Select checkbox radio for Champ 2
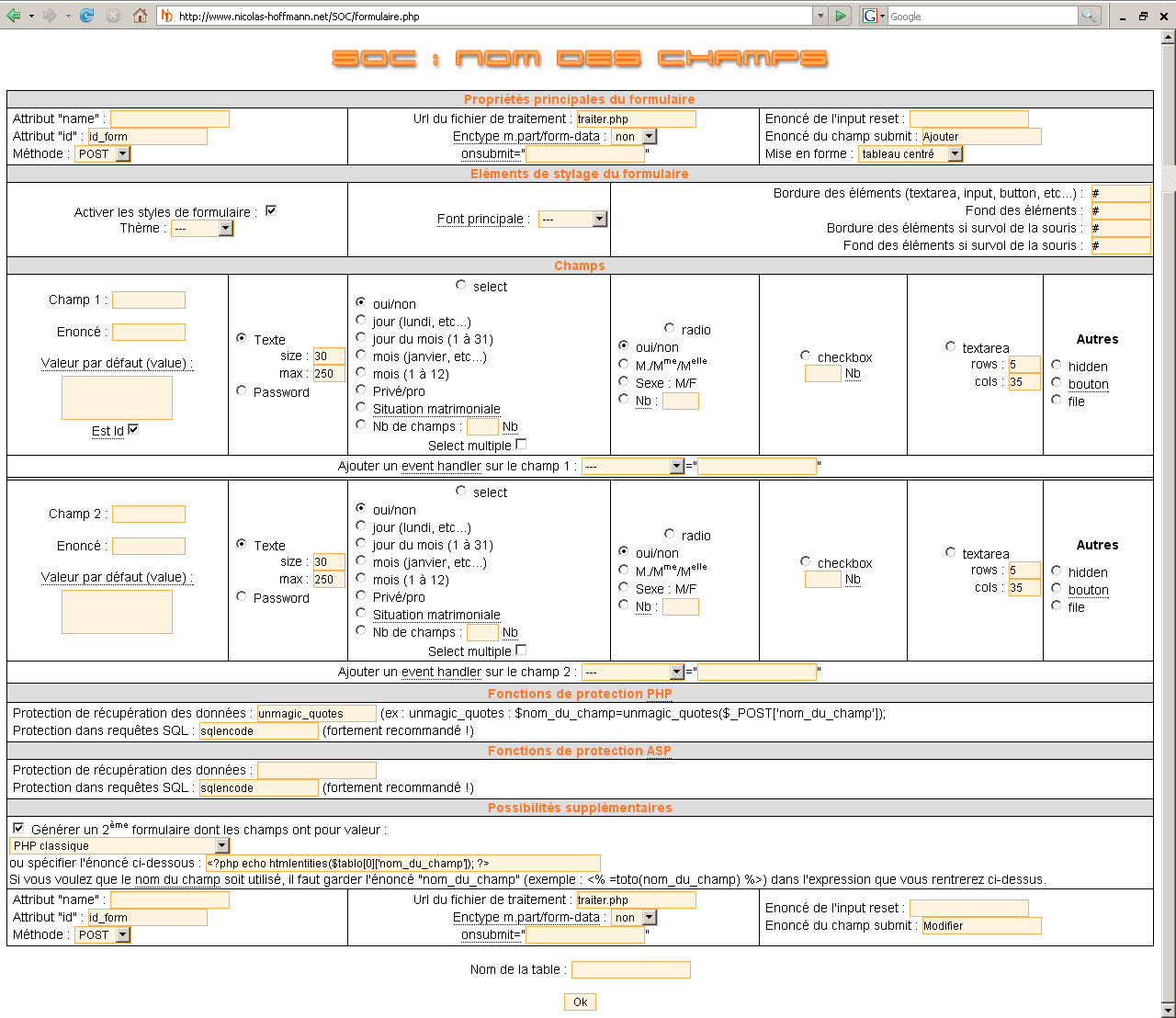Image resolution: width=1176 pixels, height=1018 pixels. pos(806,561)
